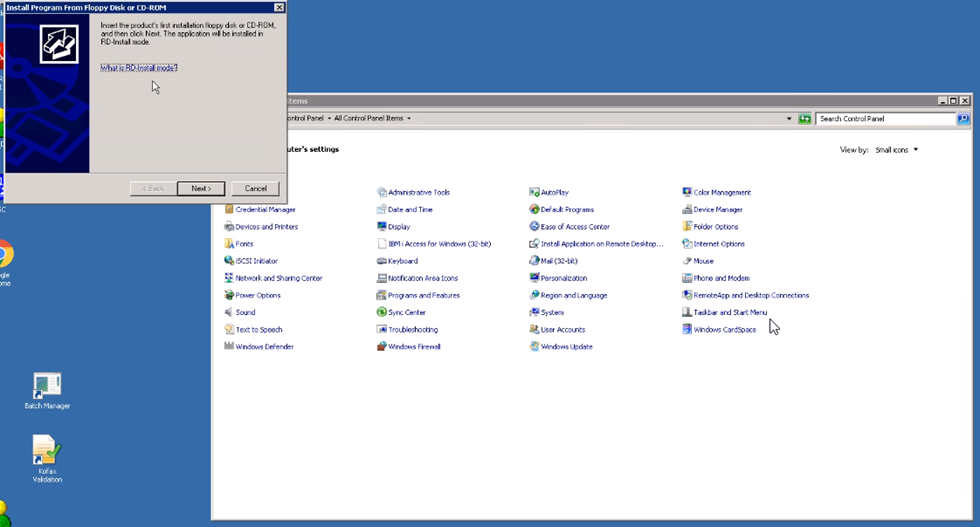Screen dimensions: 980x527
Task: Click the Search Control Panel field
Action: click(x=884, y=119)
